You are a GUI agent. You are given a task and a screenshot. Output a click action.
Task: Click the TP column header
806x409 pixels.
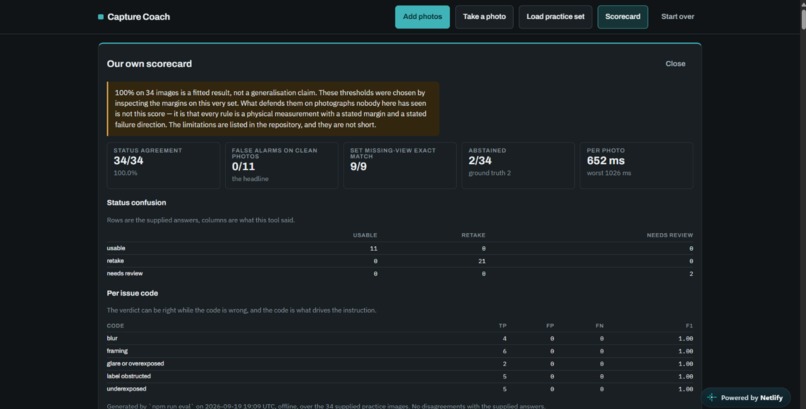[x=502, y=326]
